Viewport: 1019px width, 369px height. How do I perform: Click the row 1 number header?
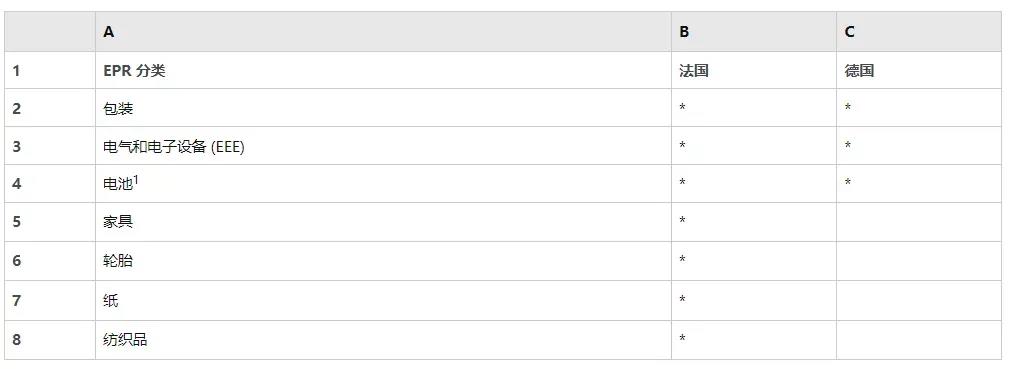click(50, 70)
